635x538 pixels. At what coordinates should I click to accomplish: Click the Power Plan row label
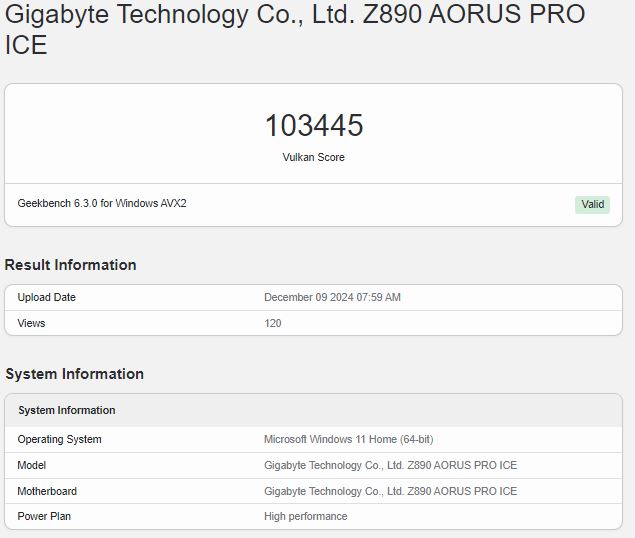tap(44, 516)
